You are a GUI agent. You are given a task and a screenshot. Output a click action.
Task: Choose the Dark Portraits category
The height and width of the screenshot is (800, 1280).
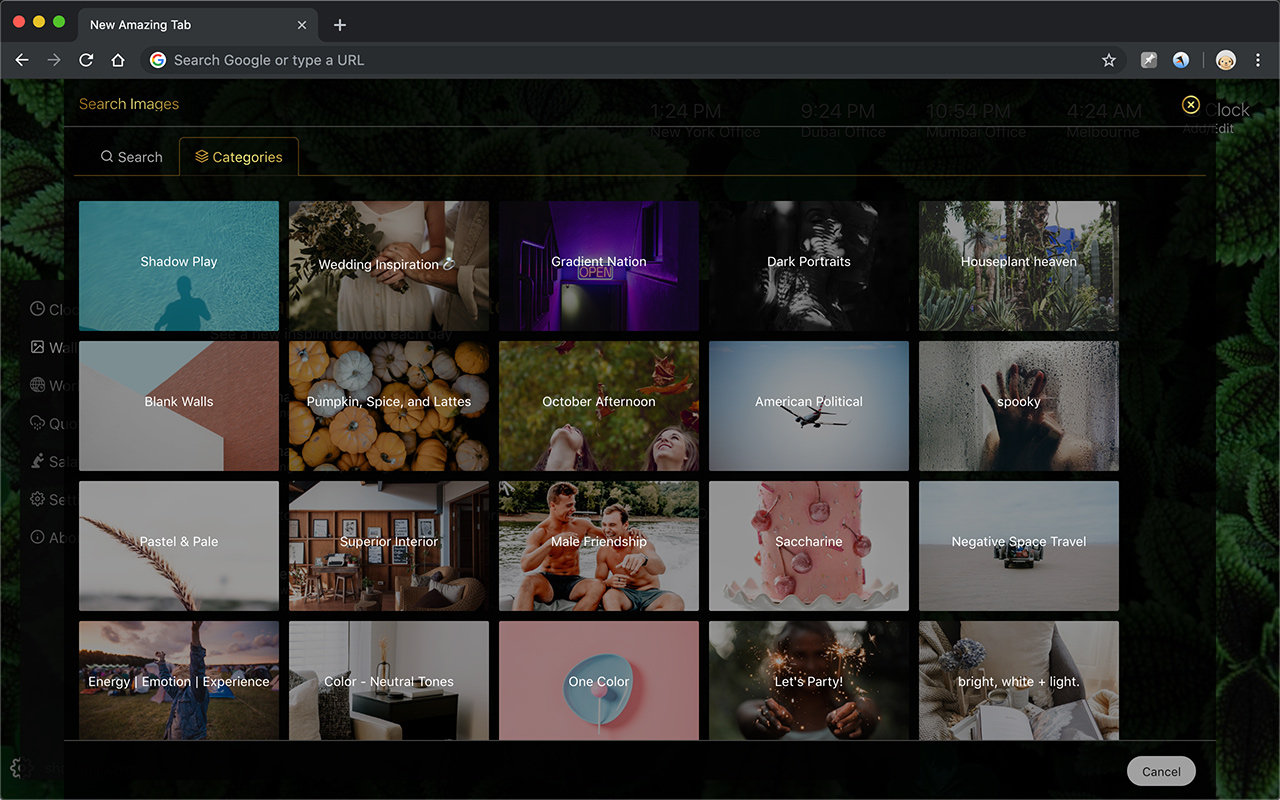coord(809,266)
